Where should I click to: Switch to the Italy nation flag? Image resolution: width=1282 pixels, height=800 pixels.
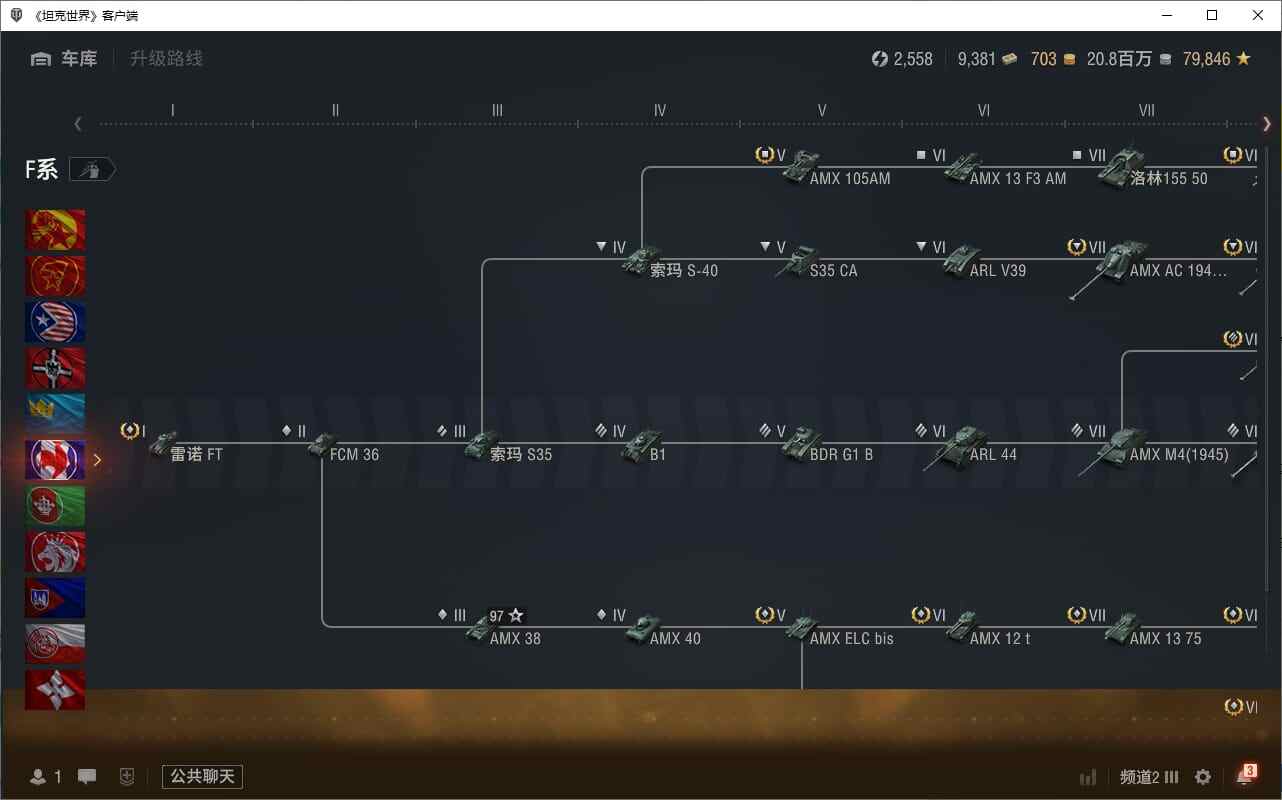pyautogui.click(x=55, y=506)
